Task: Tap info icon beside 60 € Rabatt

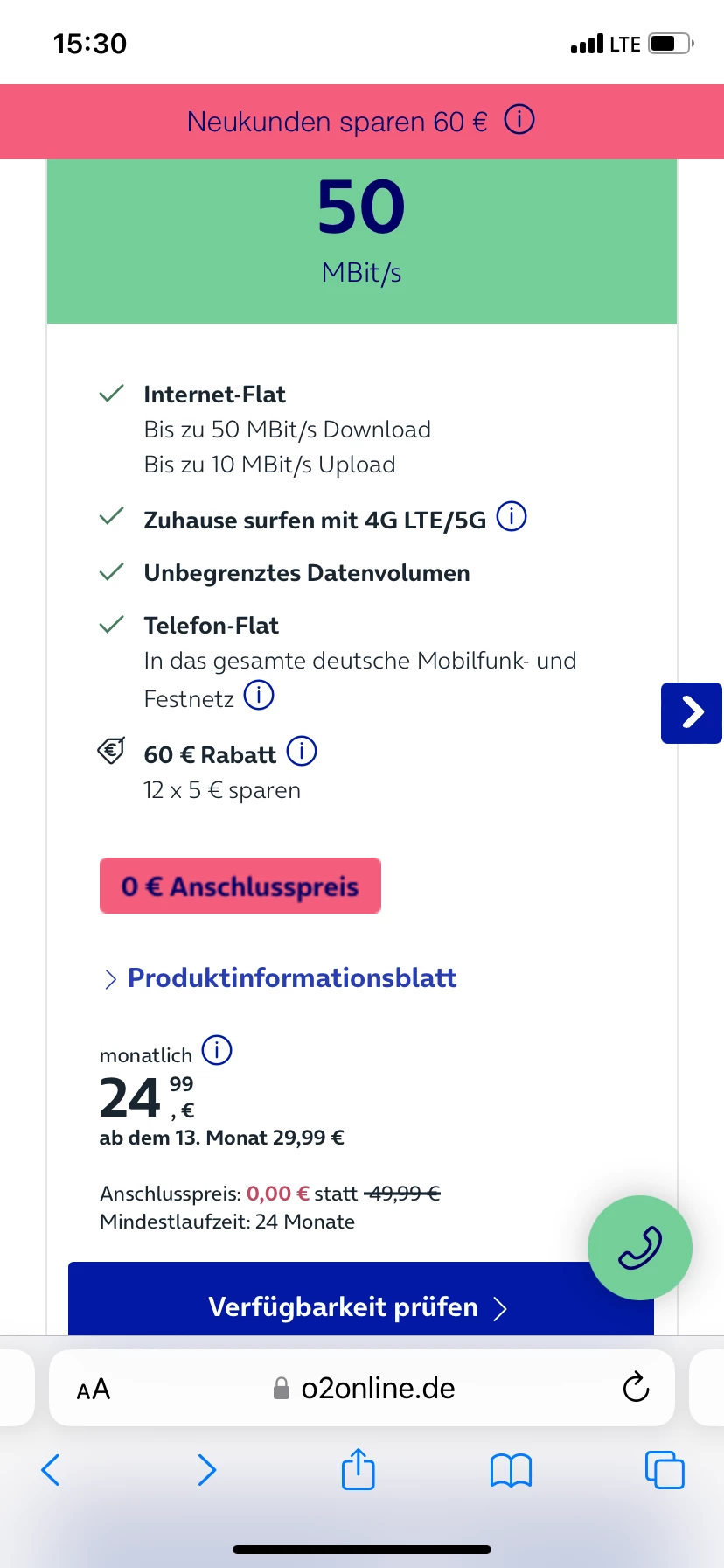Action: 302,751
